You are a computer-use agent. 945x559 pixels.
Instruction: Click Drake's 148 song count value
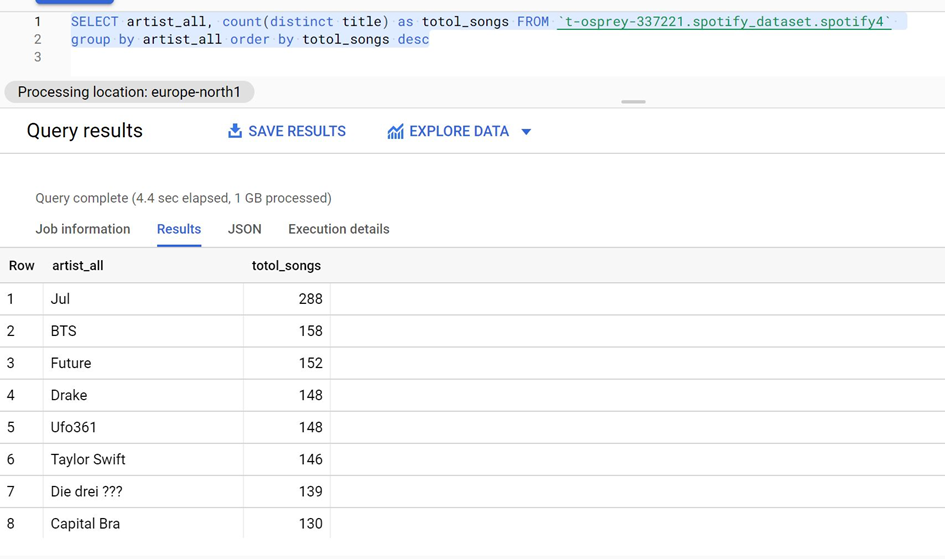[x=310, y=395]
